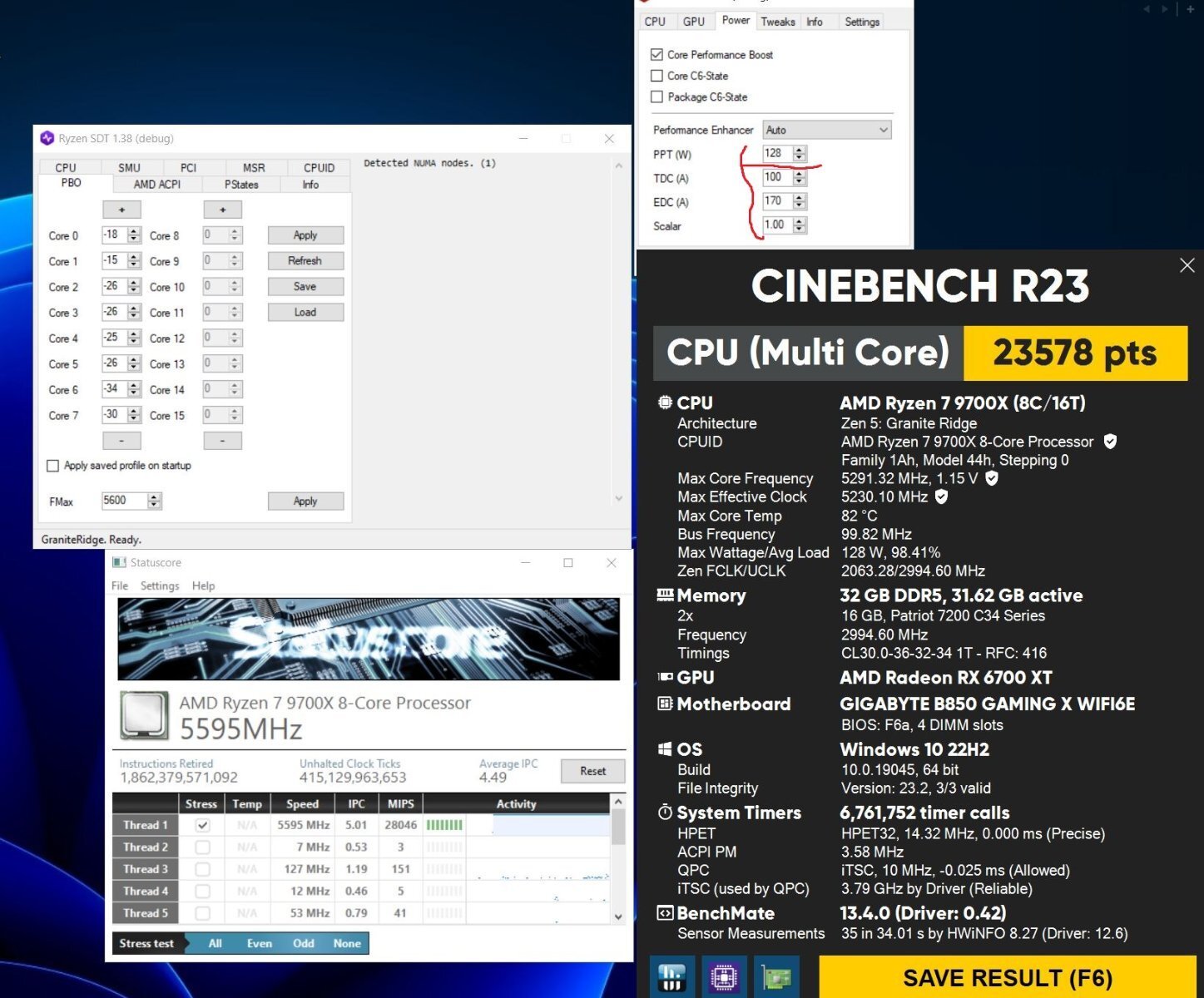Click the Memory section icon in BenchMate

point(665,595)
